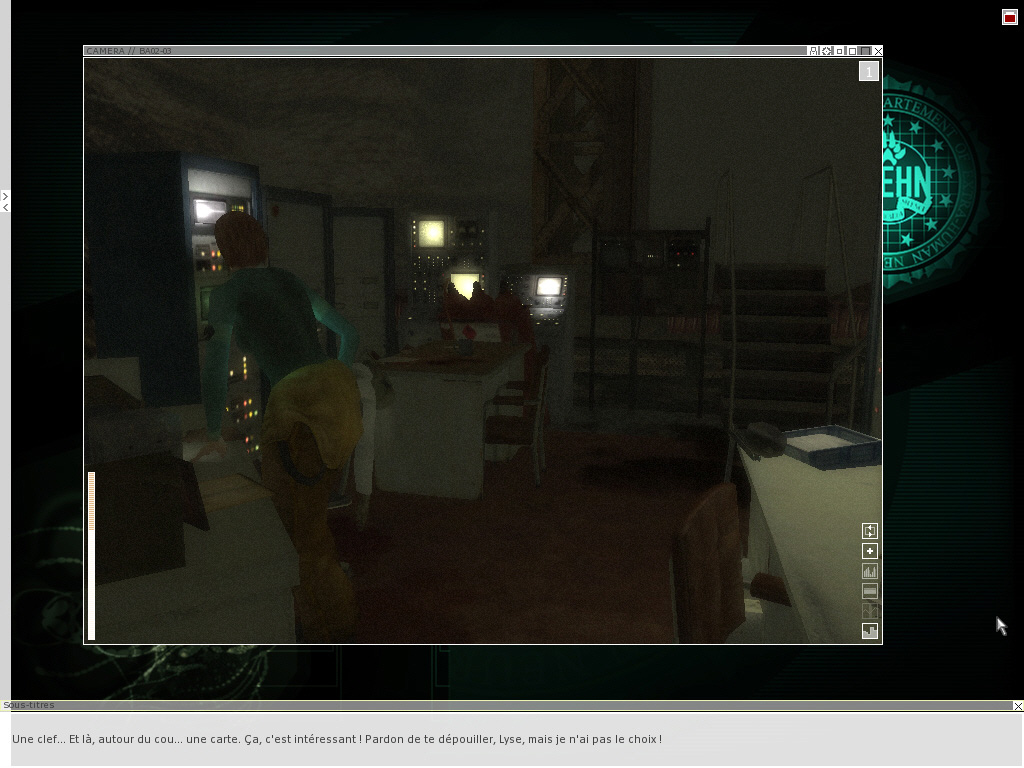
Task: Expand the left side panel with right chevron
Action: coord(5,196)
